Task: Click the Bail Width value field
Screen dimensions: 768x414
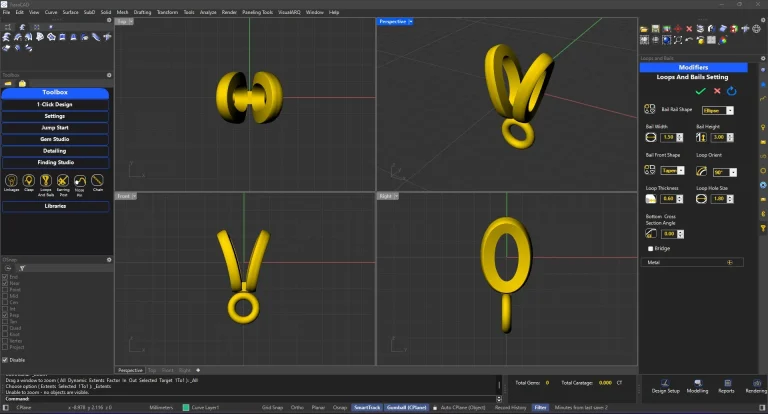Action: (x=669, y=138)
